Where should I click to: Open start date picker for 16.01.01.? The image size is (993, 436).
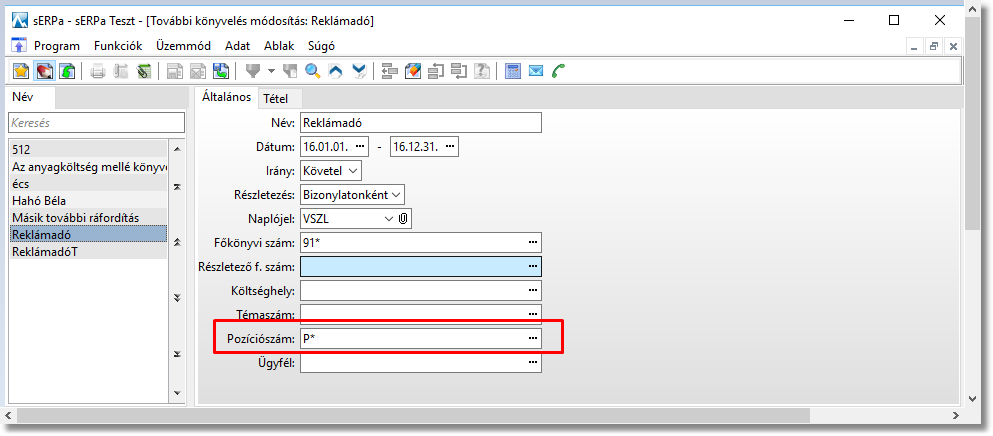click(360, 146)
